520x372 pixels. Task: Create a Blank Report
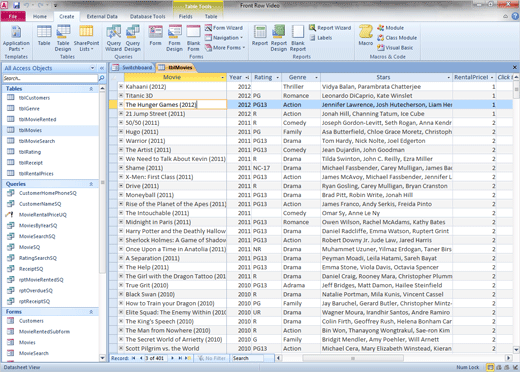pos(298,38)
